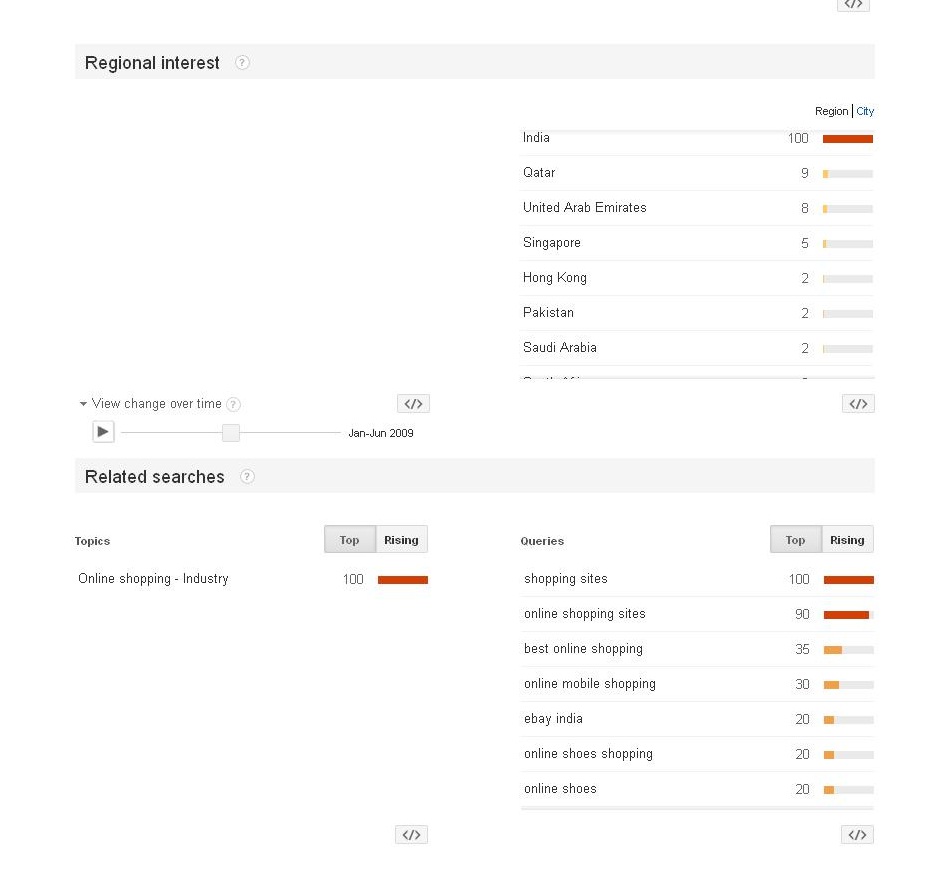This screenshot has height=875, width=925.
Task: Select Region view option
Action: click(x=831, y=111)
